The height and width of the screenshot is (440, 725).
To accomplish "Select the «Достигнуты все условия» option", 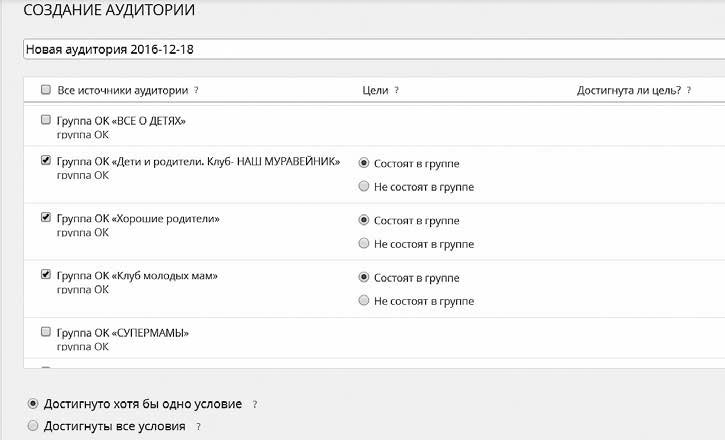I will tap(34, 426).
